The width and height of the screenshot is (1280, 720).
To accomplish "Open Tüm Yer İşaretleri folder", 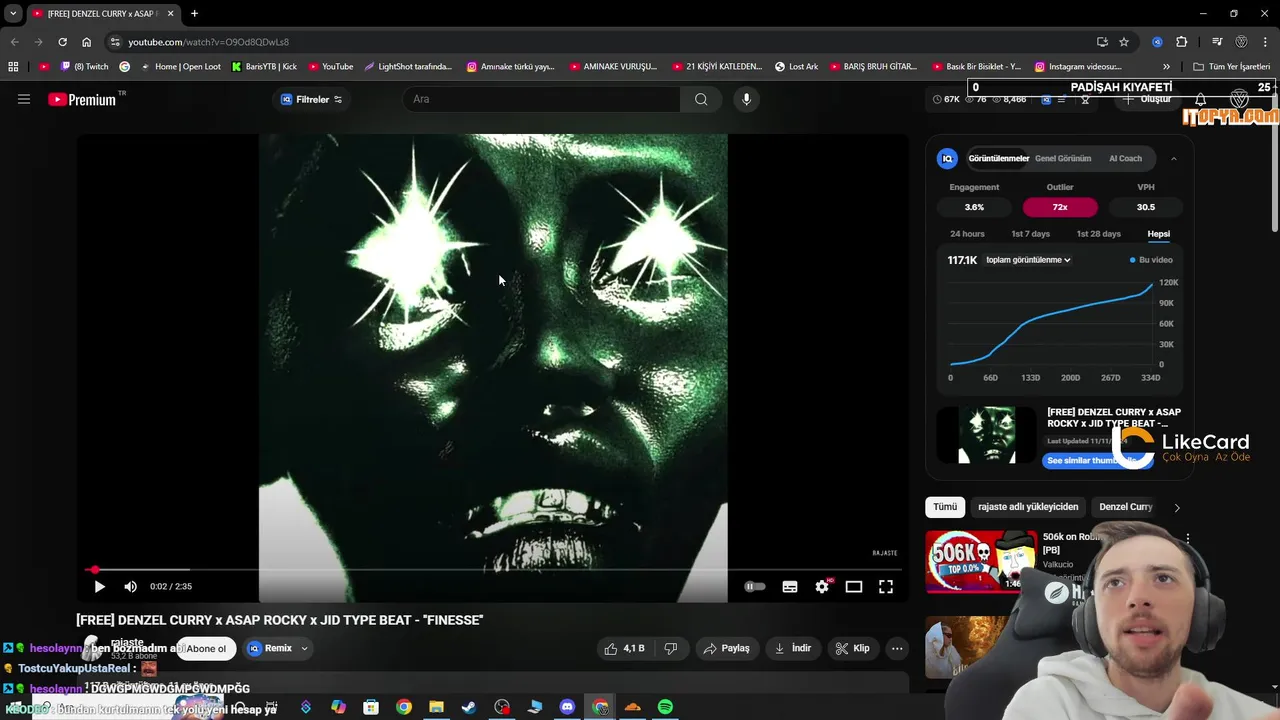I will pyautogui.click(x=1231, y=67).
